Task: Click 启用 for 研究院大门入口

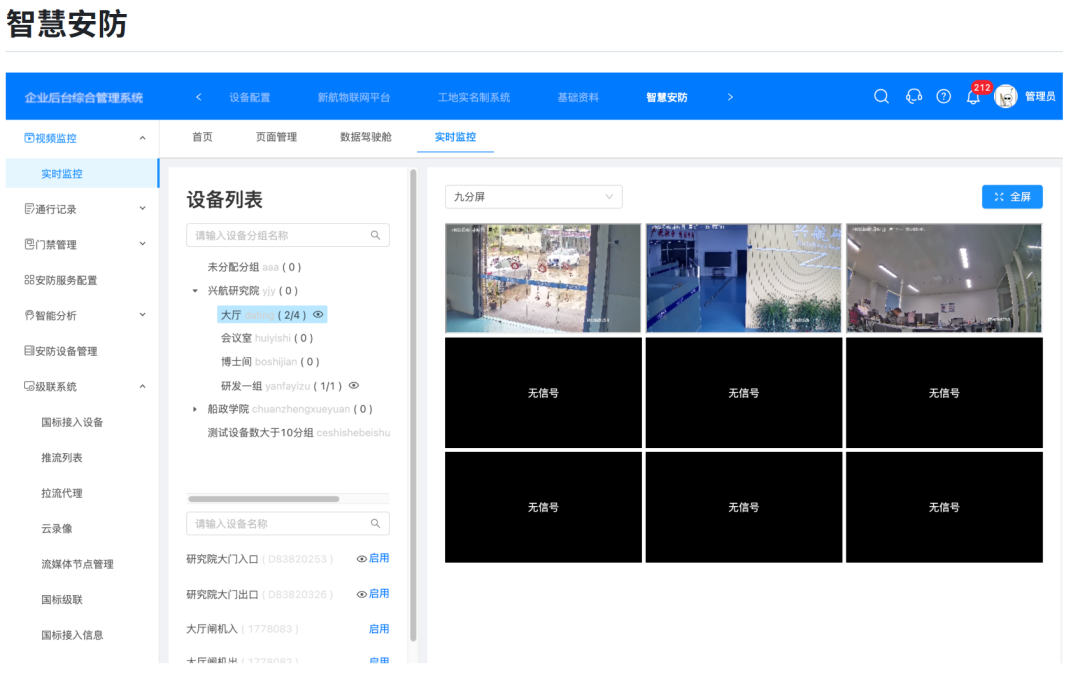Action: coord(379,558)
